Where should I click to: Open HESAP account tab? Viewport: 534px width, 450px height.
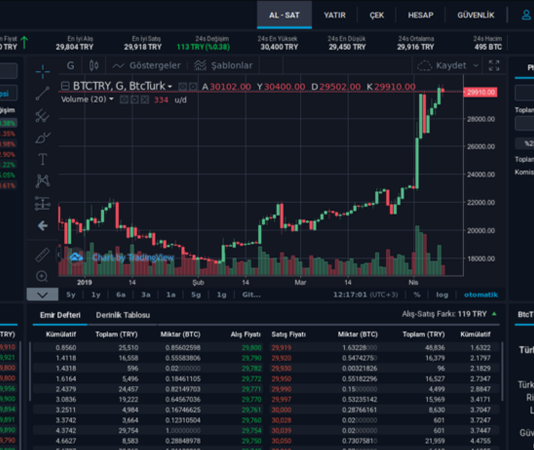pyautogui.click(x=421, y=15)
